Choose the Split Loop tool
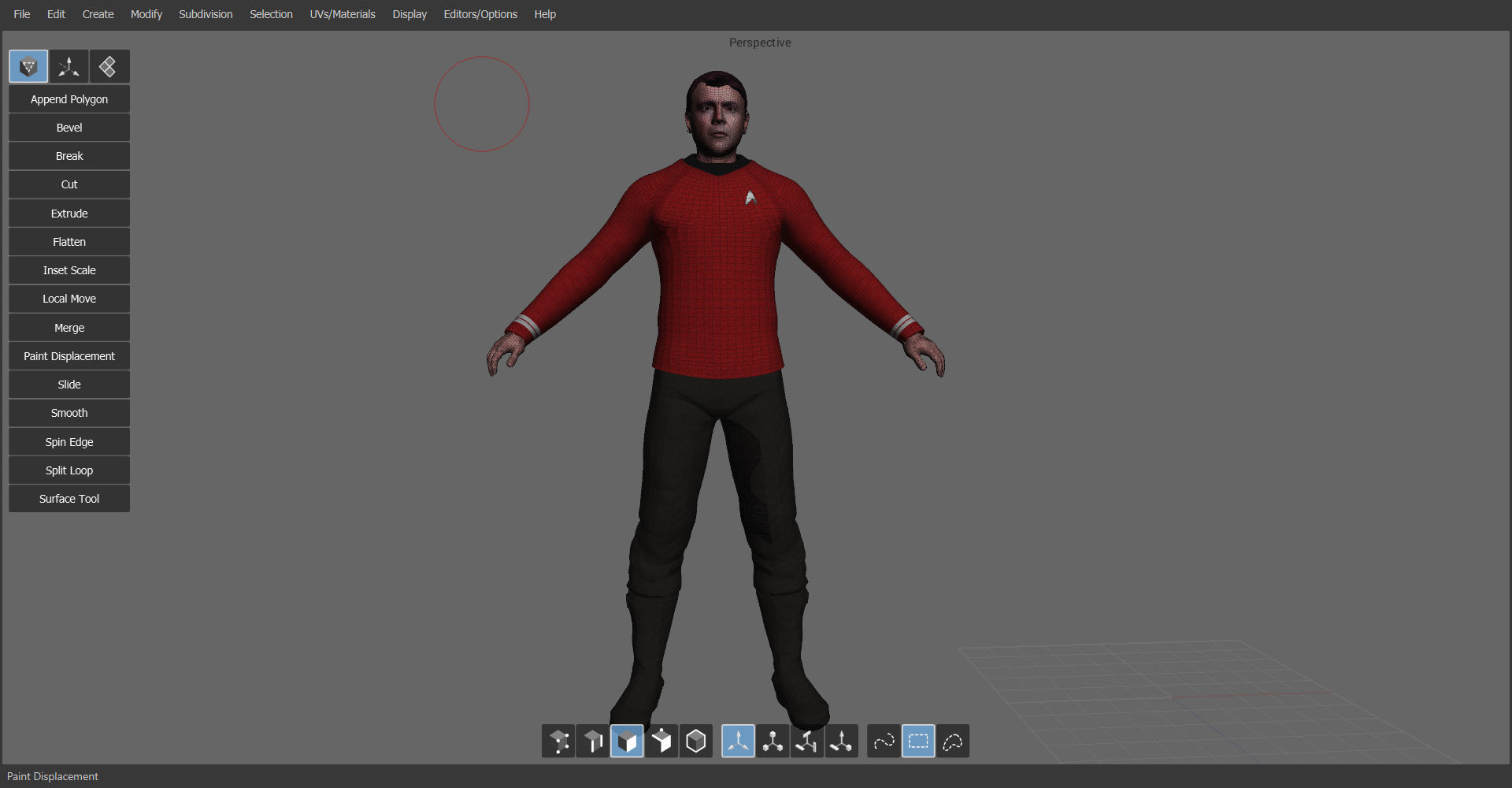The image size is (1512, 788). [69, 470]
